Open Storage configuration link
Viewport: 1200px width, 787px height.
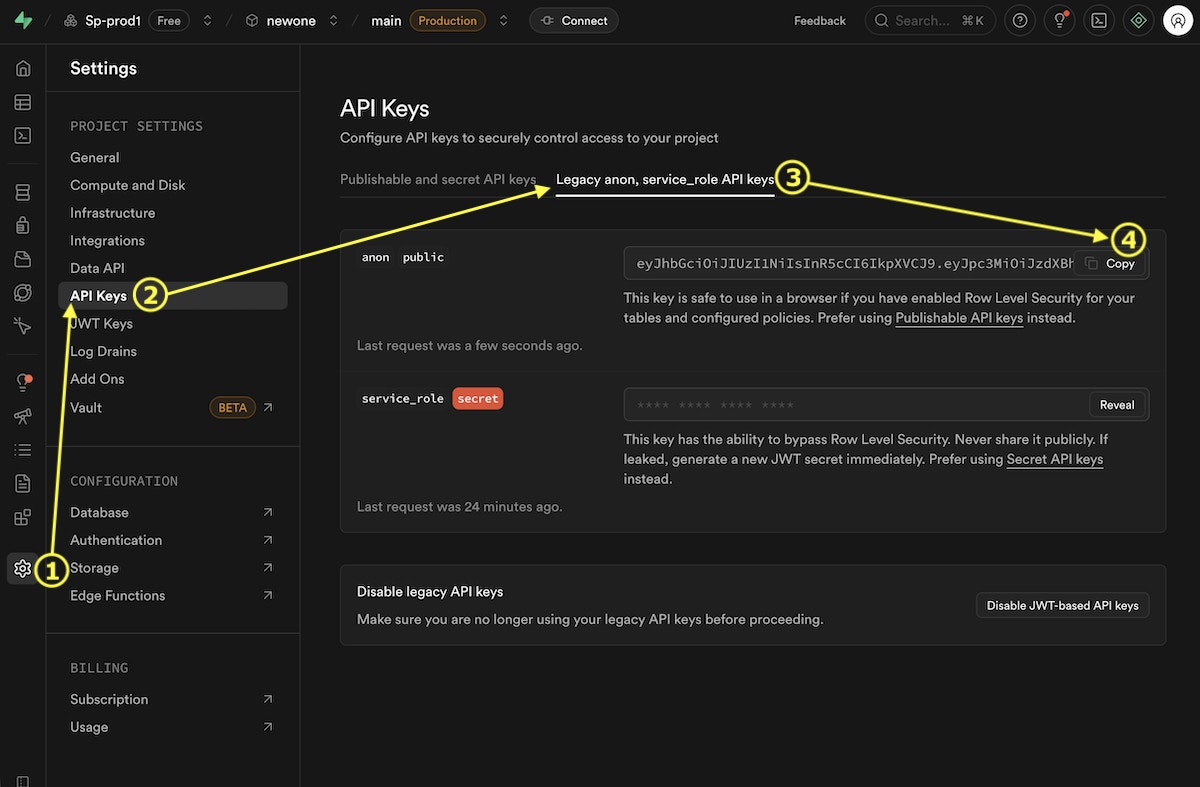click(x=173, y=567)
